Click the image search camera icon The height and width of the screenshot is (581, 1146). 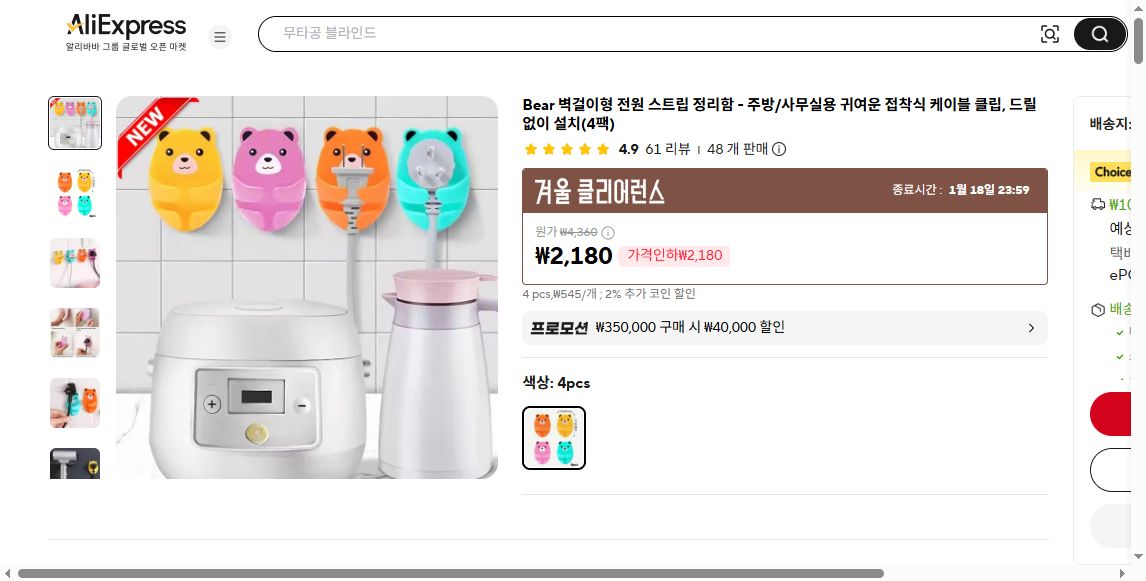[x=1050, y=33]
